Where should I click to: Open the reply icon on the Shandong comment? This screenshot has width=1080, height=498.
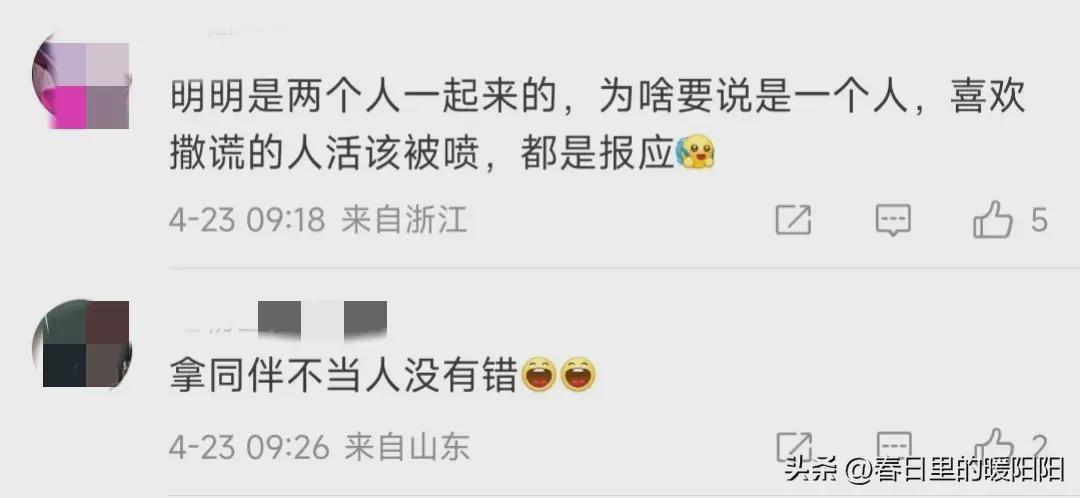[893, 444]
